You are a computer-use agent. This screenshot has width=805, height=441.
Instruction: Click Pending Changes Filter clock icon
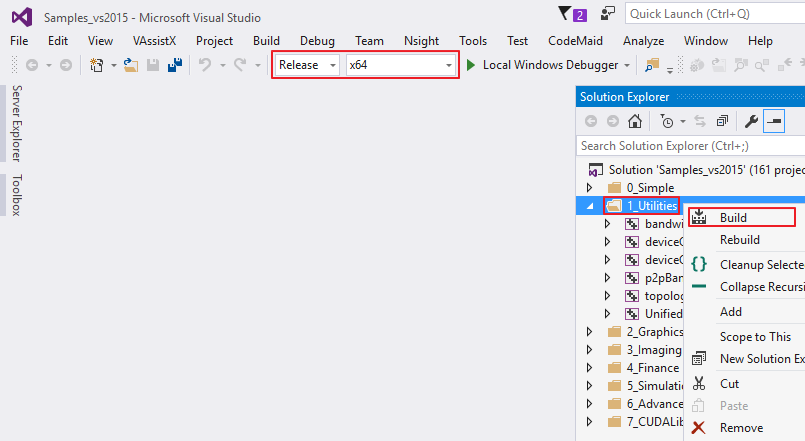pos(667,122)
